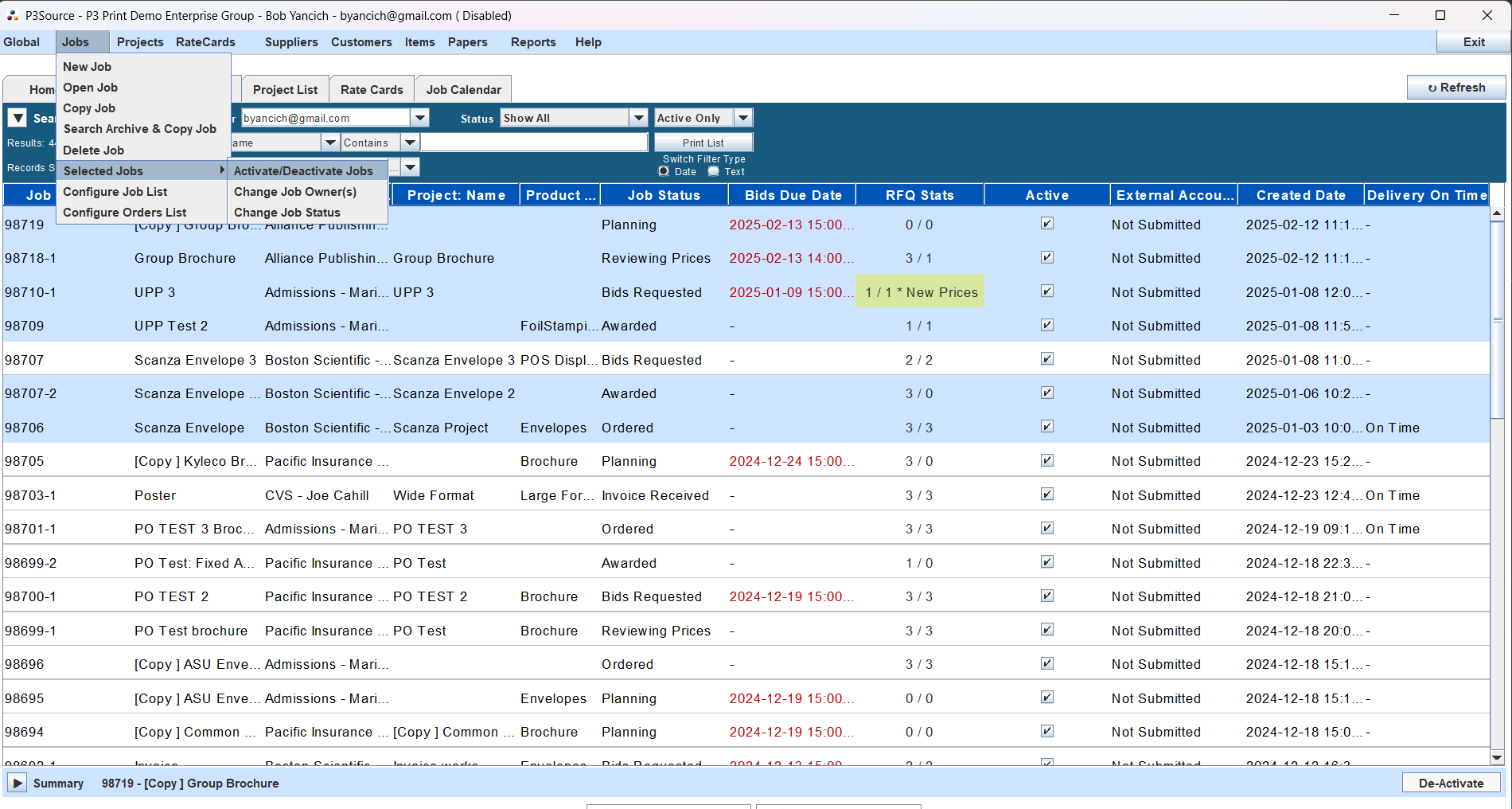Image resolution: width=1512 pixels, height=809 pixels.
Task: Click the vertical scrollbar up arrow
Action: [x=1497, y=213]
